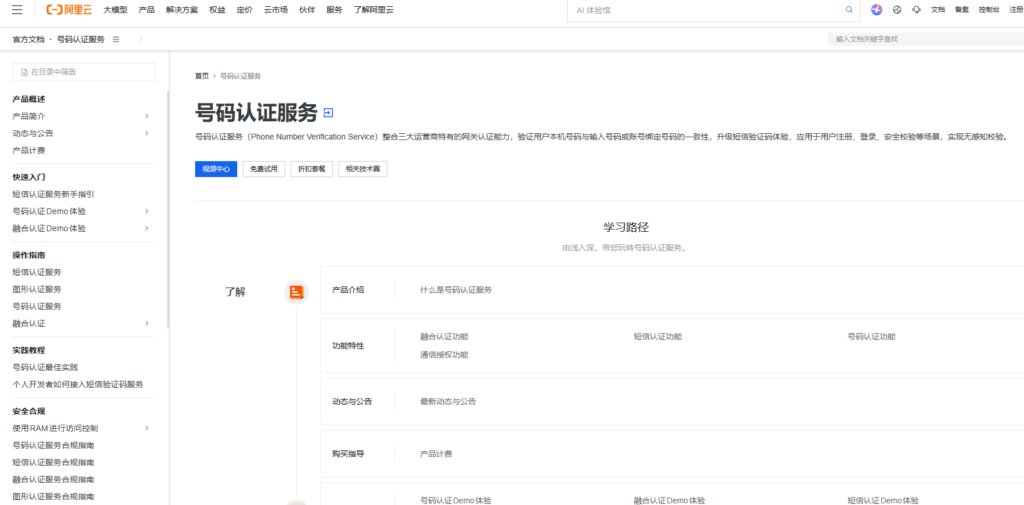Screen dimensions: 1024x505
Task: Click the globe language icon
Action: tap(897, 10)
